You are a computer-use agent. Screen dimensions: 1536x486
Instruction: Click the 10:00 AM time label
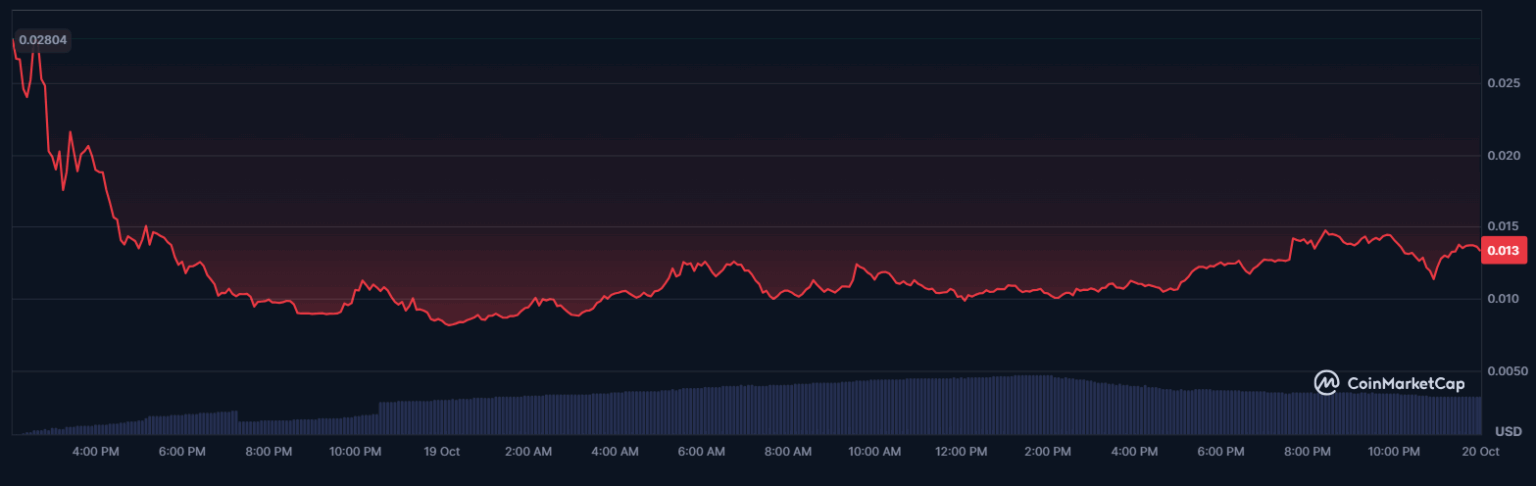[874, 452]
